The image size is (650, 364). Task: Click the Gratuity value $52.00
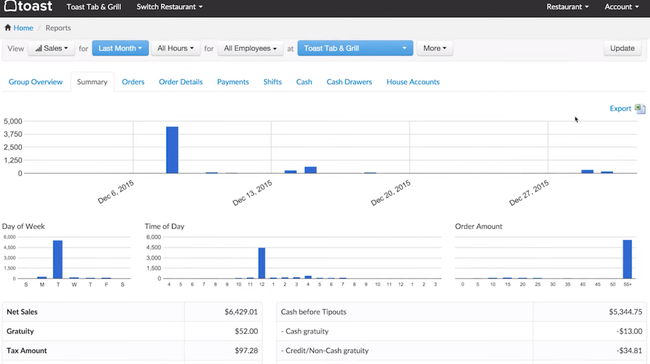(x=246, y=331)
